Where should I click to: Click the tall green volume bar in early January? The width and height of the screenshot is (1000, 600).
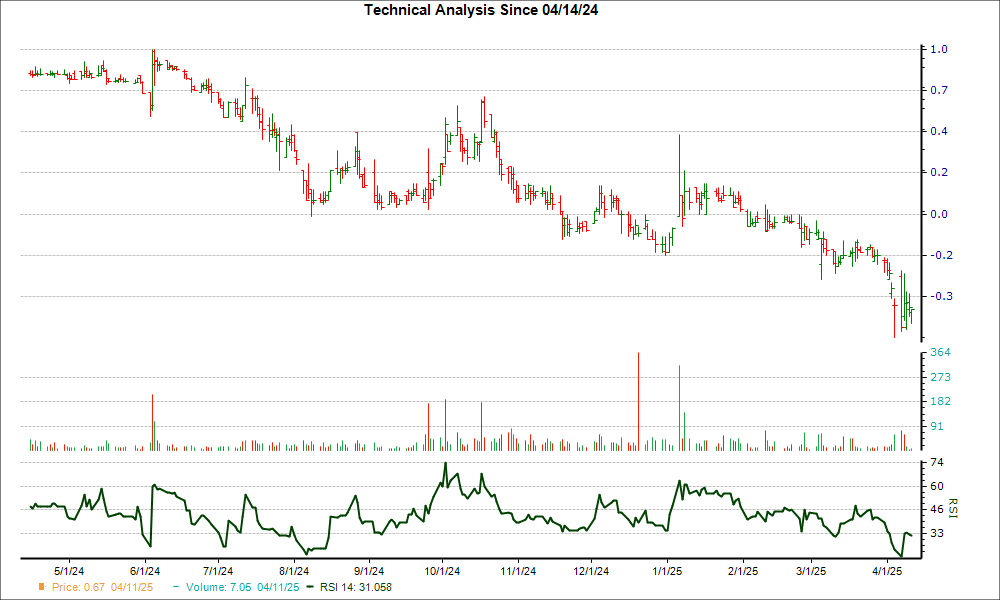point(679,408)
